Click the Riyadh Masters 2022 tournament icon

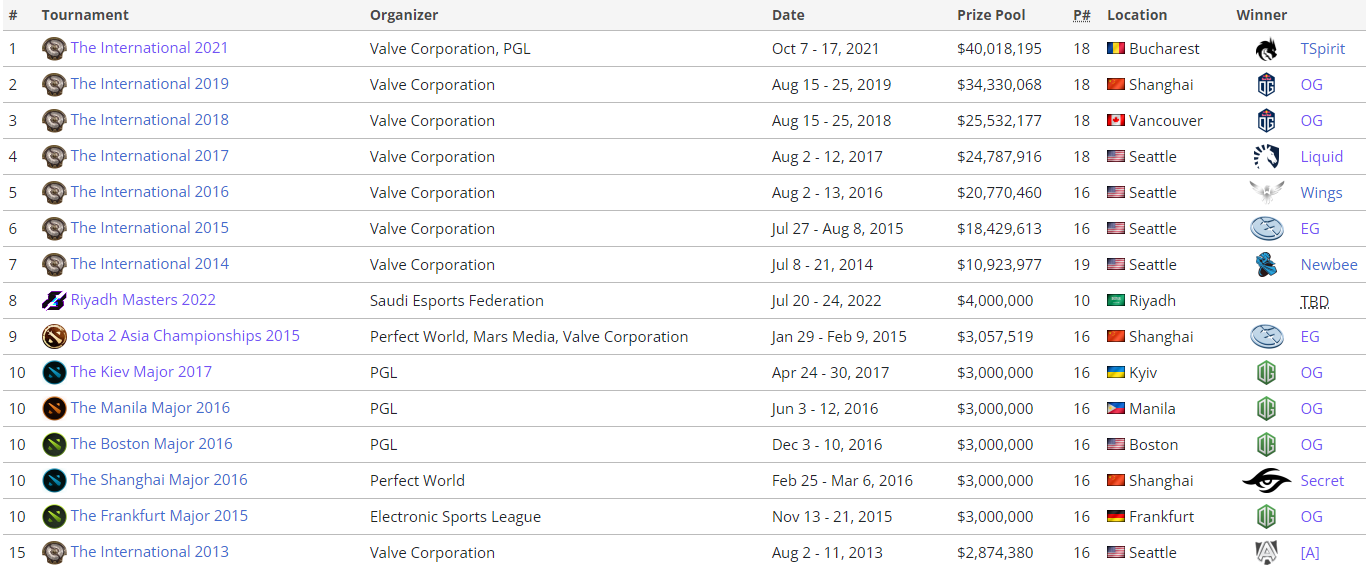point(54,300)
